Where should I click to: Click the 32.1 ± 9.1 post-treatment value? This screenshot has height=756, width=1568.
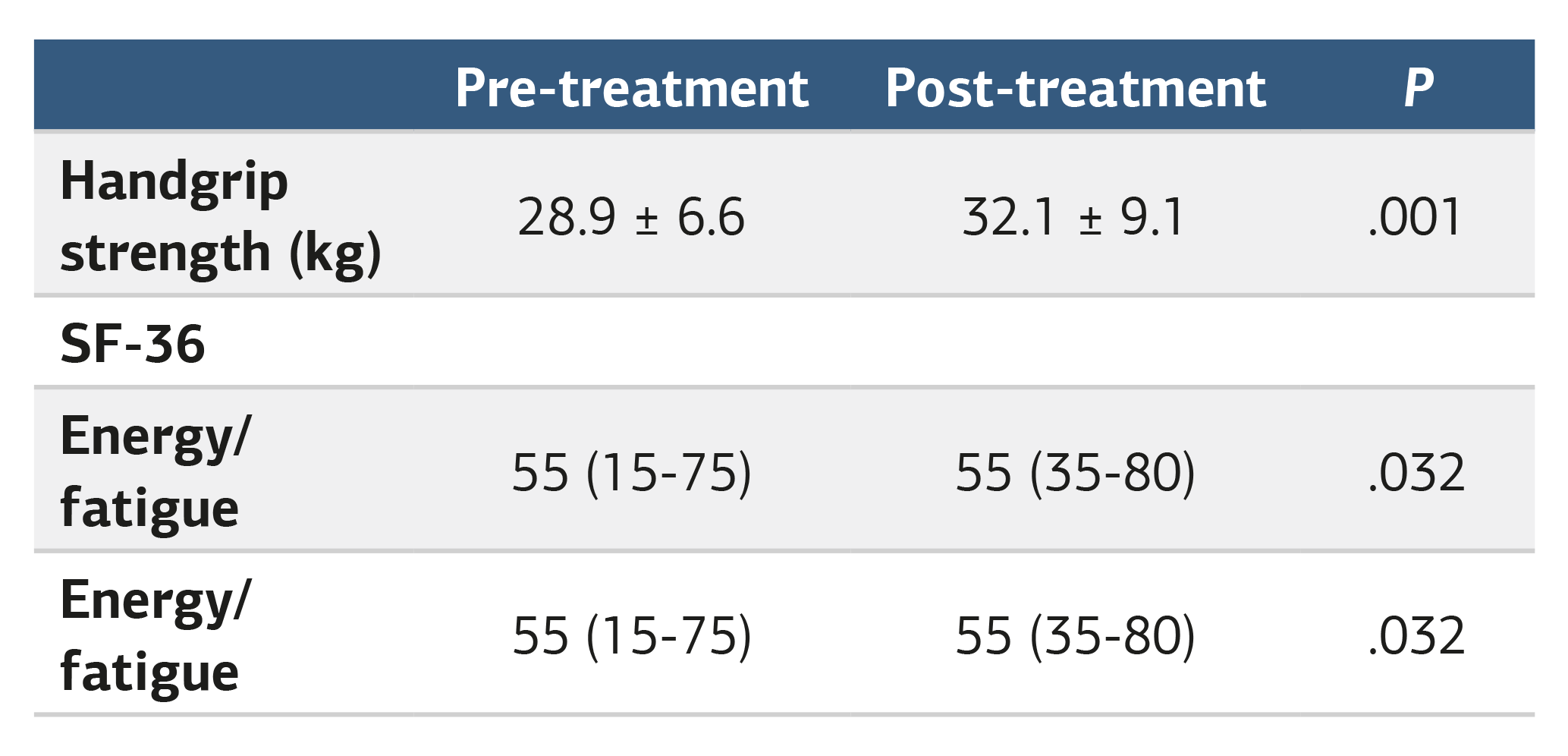point(1073,217)
